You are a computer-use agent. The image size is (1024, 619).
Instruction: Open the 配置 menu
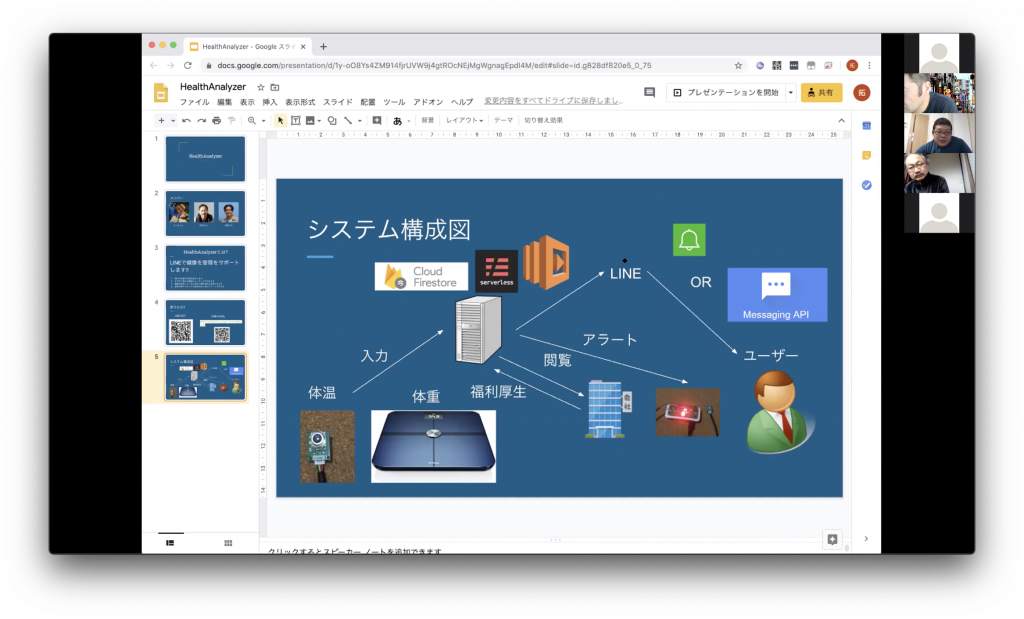[368, 103]
